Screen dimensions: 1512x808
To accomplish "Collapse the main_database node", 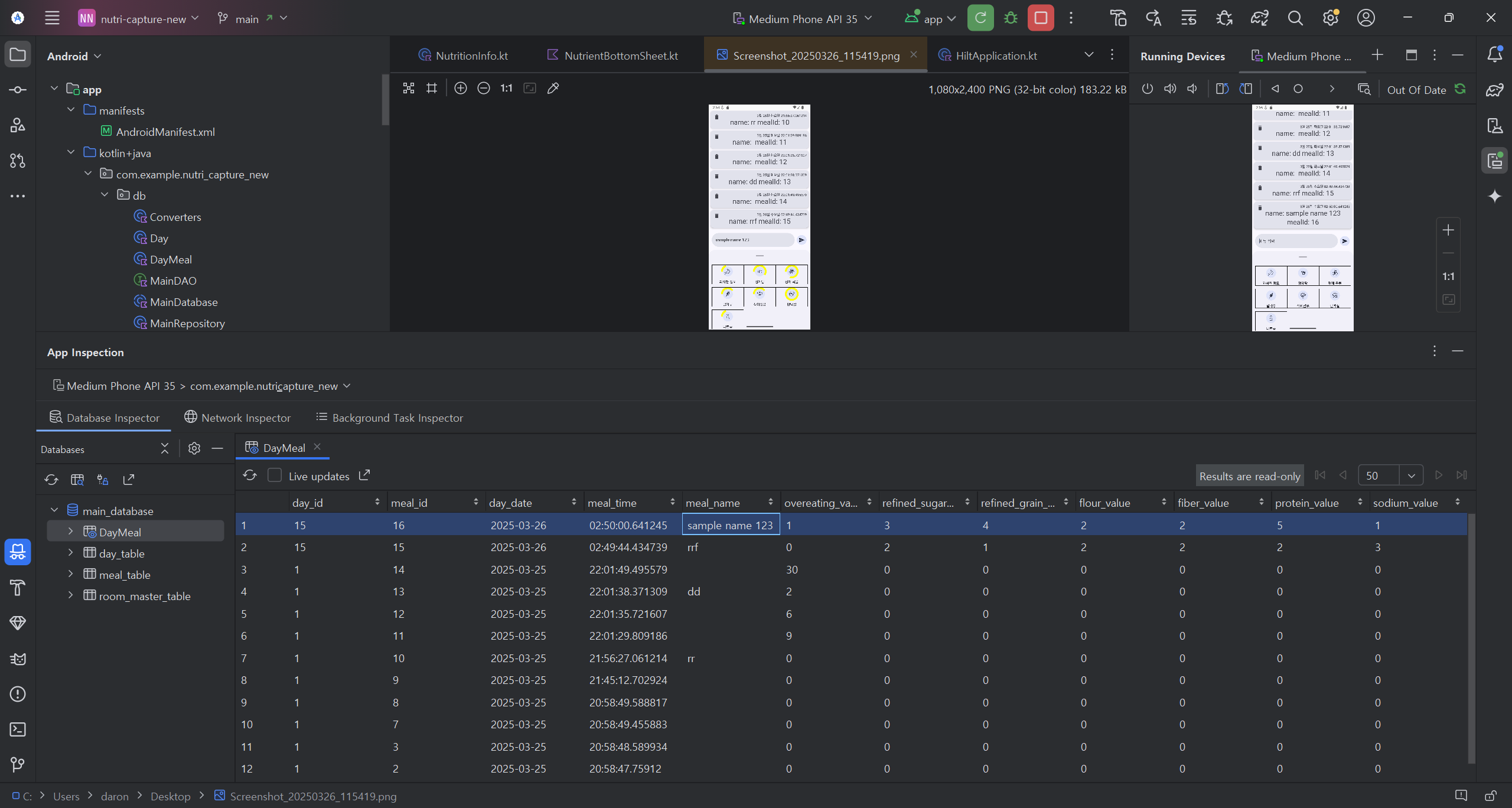I will 54,511.
